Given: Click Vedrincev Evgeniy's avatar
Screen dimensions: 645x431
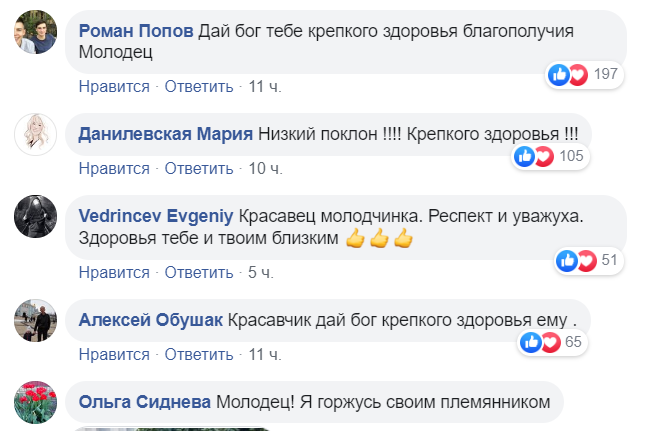Looking at the screenshot, I should tap(34, 216).
